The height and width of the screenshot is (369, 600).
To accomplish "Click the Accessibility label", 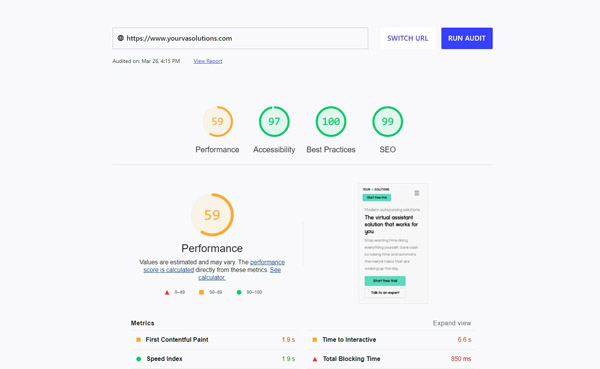I will (274, 150).
